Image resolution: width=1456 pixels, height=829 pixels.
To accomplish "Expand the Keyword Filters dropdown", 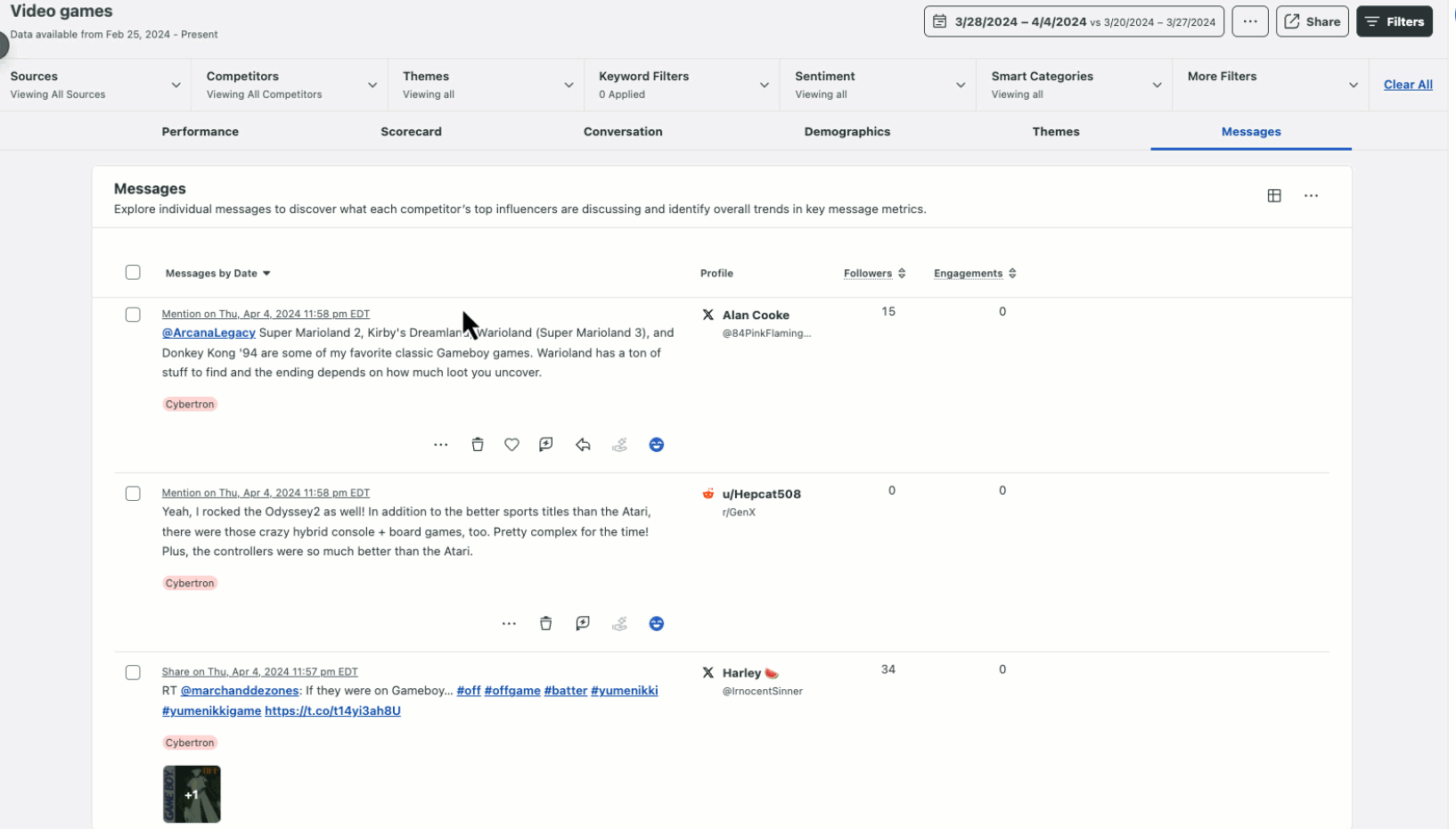I will [683, 85].
